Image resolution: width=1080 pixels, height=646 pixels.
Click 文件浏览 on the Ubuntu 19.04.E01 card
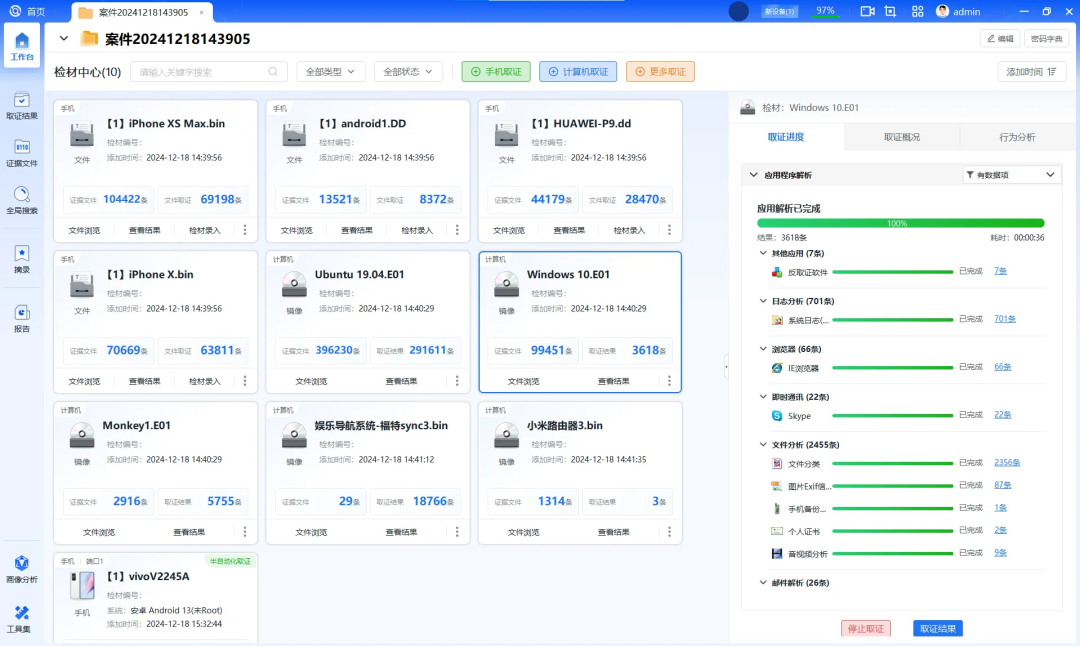pyautogui.click(x=311, y=381)
